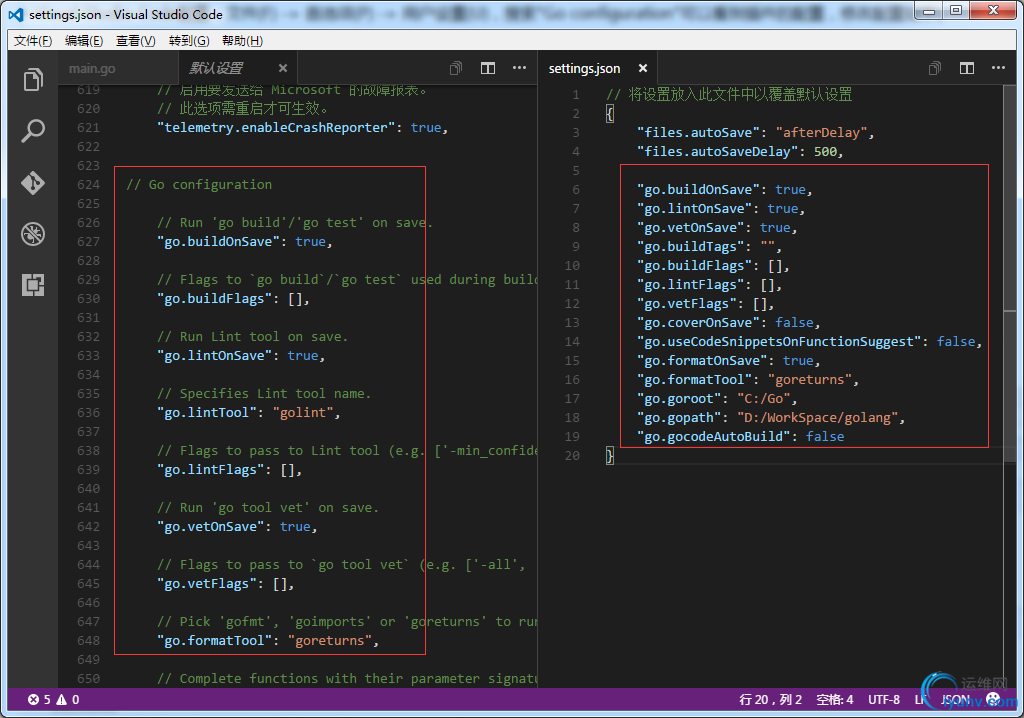
Task: Split the left editor group
Action: click(x=488, y=68)
